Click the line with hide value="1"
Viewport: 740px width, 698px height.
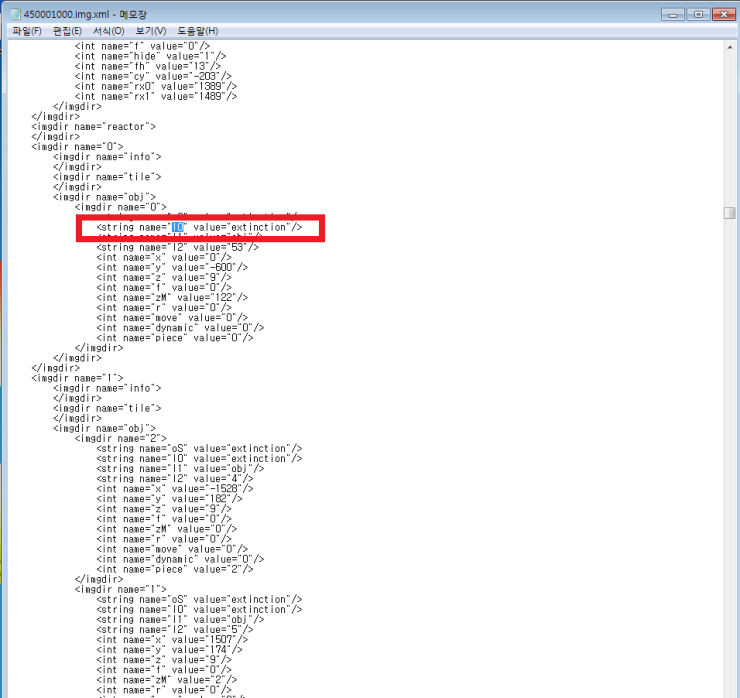click(x=151, y=56)
